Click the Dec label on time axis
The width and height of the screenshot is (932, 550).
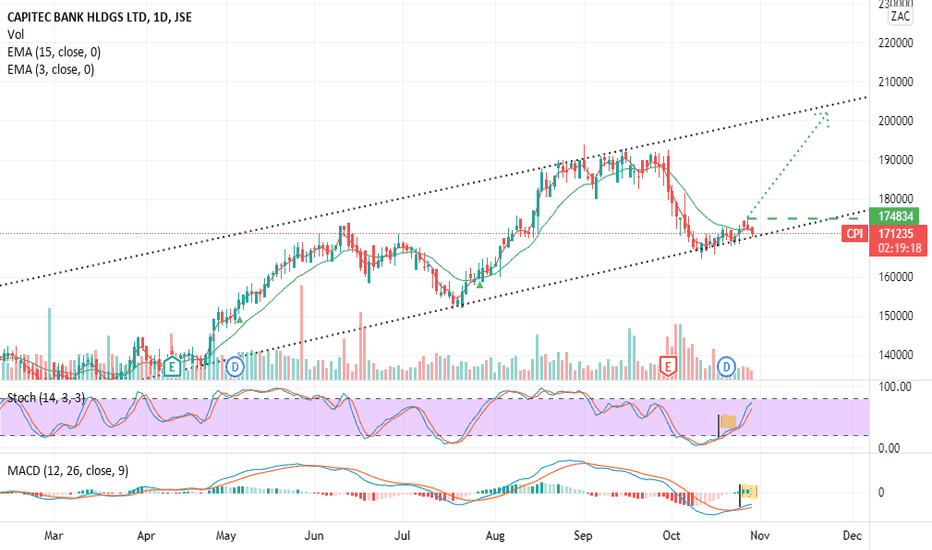852,536
